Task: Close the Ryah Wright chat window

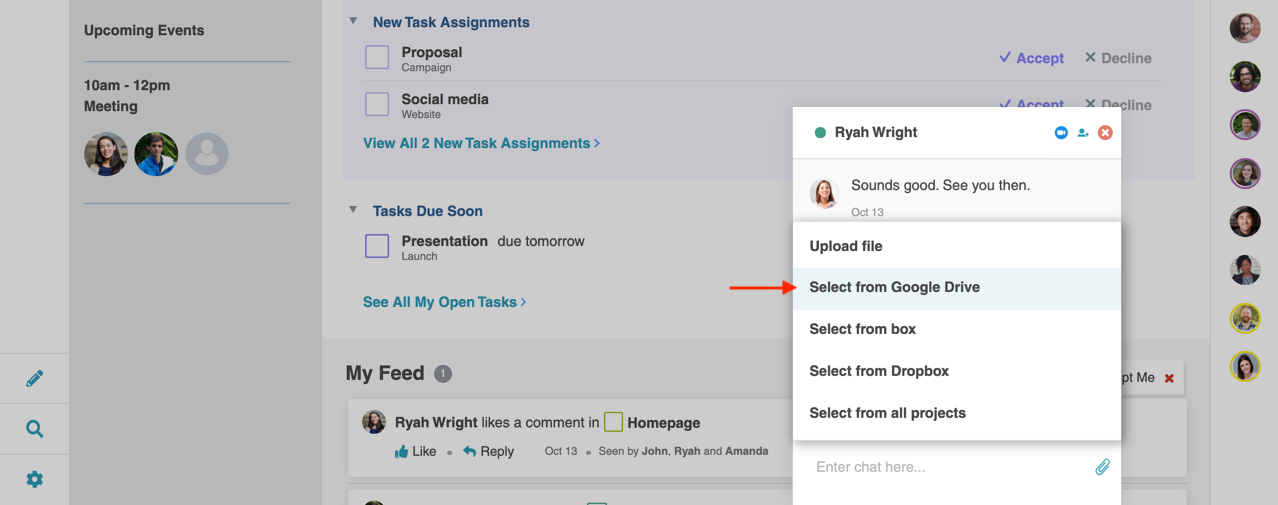Action: coord(1105,133)
